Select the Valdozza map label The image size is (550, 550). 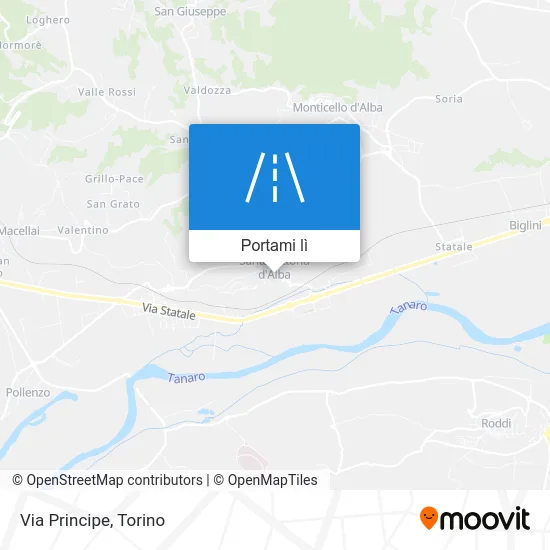207,90
